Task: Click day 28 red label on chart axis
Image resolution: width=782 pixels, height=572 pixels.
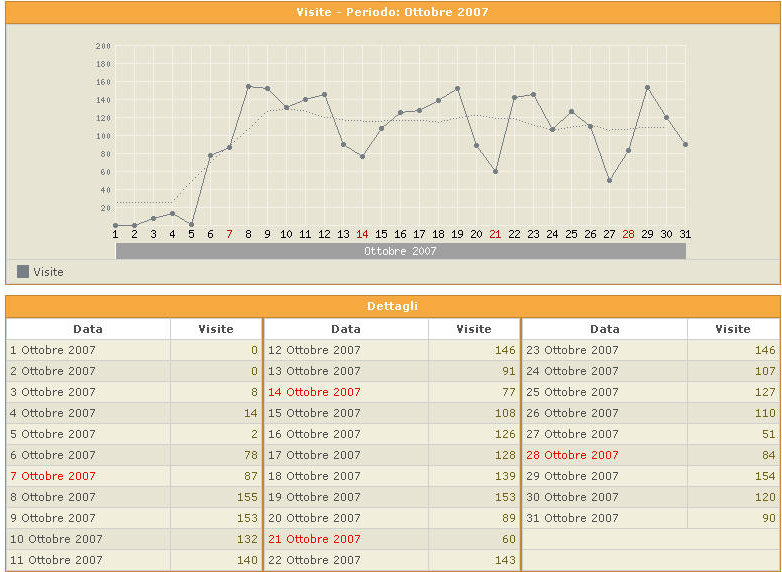Action: tap(628, 234)
